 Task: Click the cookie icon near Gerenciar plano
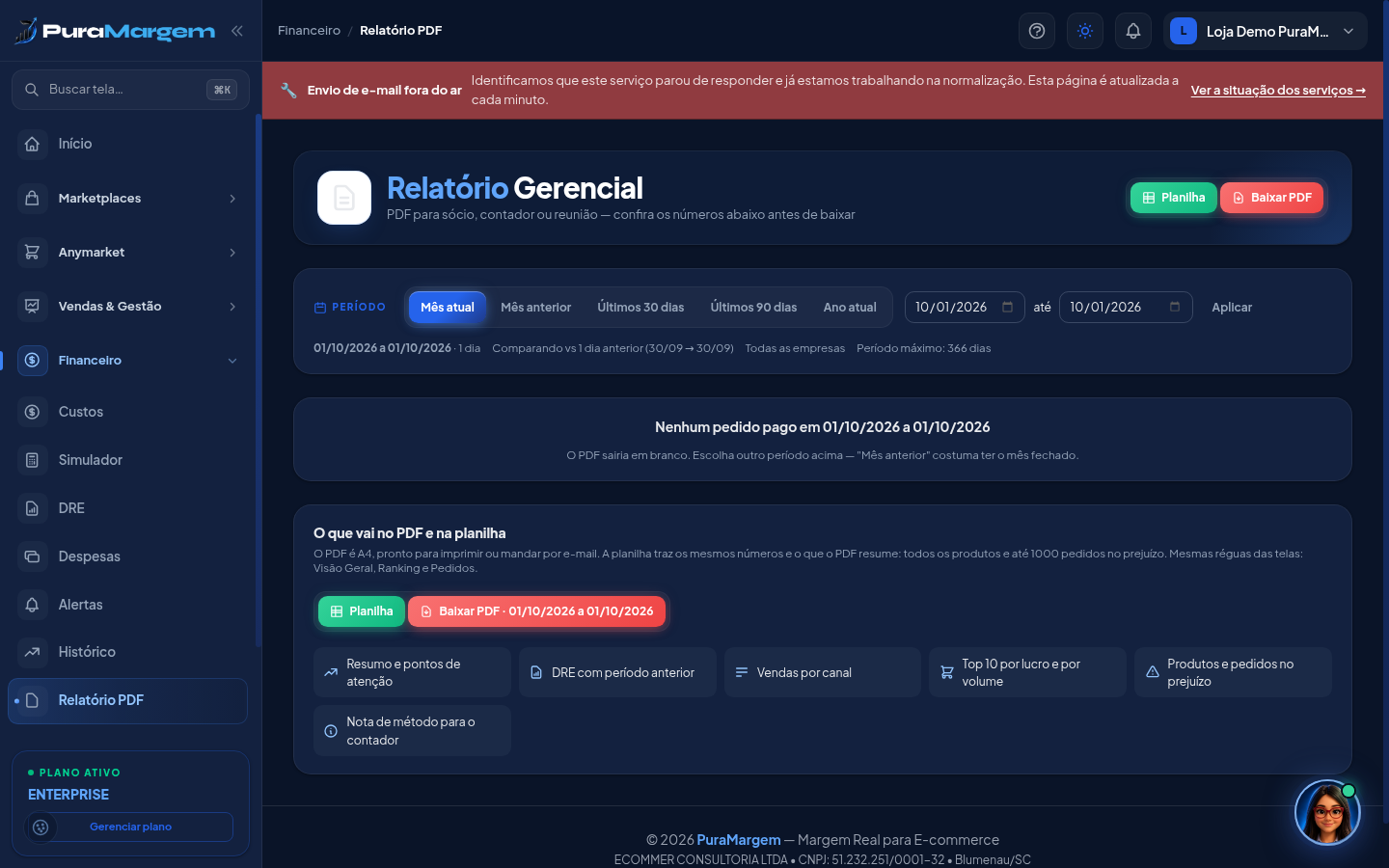point(41,827)
